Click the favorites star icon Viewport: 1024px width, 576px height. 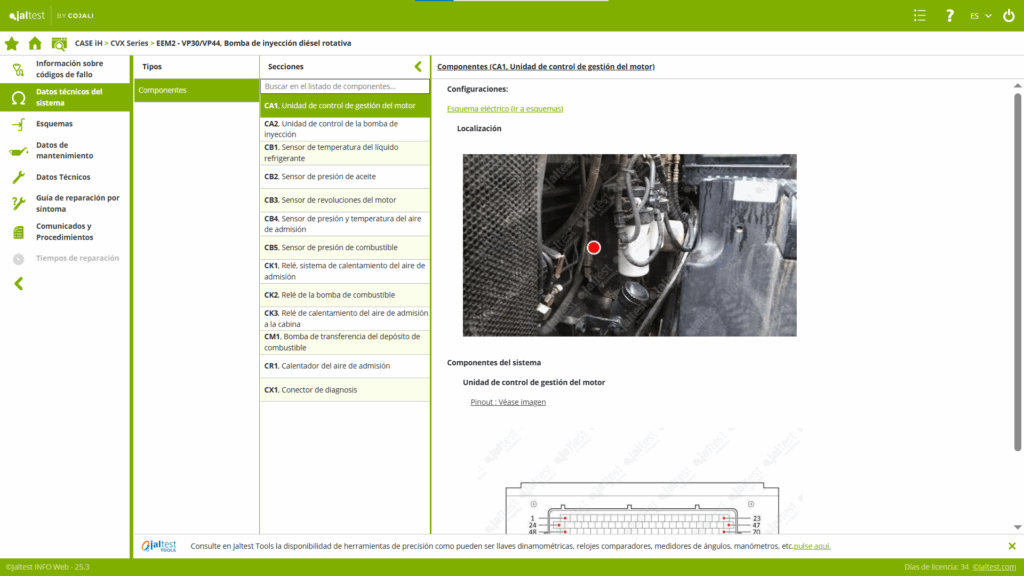12,43
